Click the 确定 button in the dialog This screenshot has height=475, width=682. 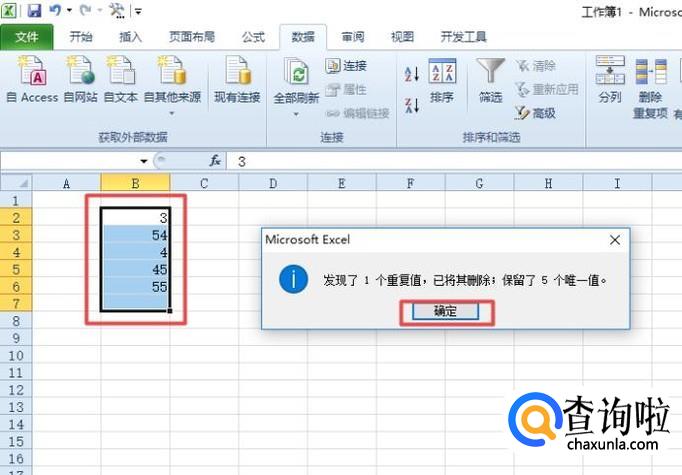[445, 311]
